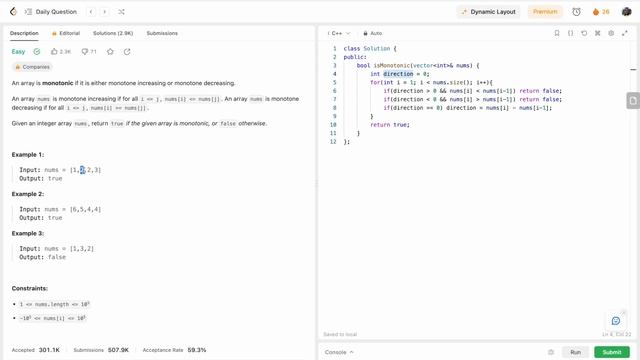
Task: Click line number 5 in the gutter
Action: click(334, 82)
